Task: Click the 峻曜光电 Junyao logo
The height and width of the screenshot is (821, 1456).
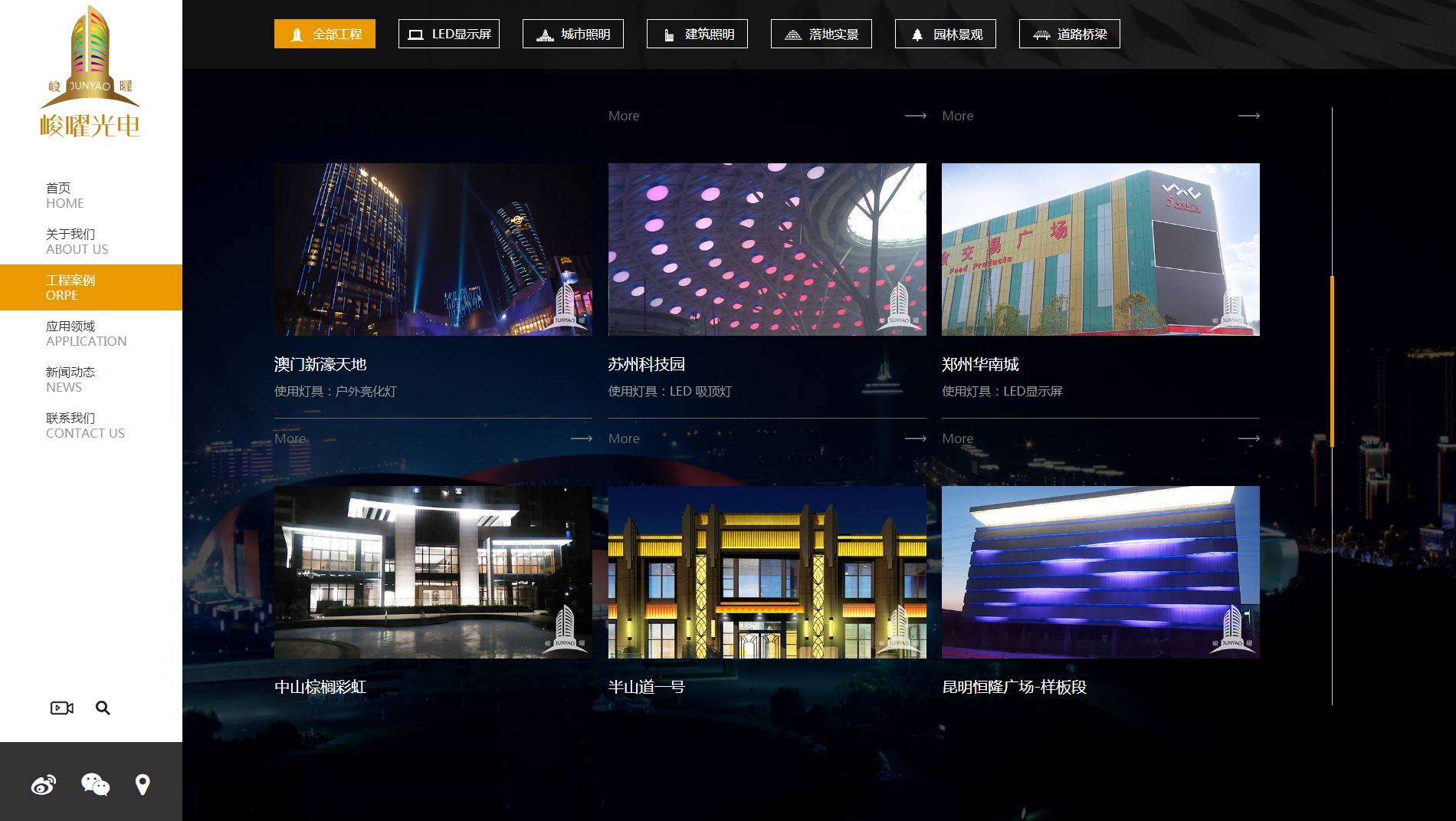Action: 90,73
